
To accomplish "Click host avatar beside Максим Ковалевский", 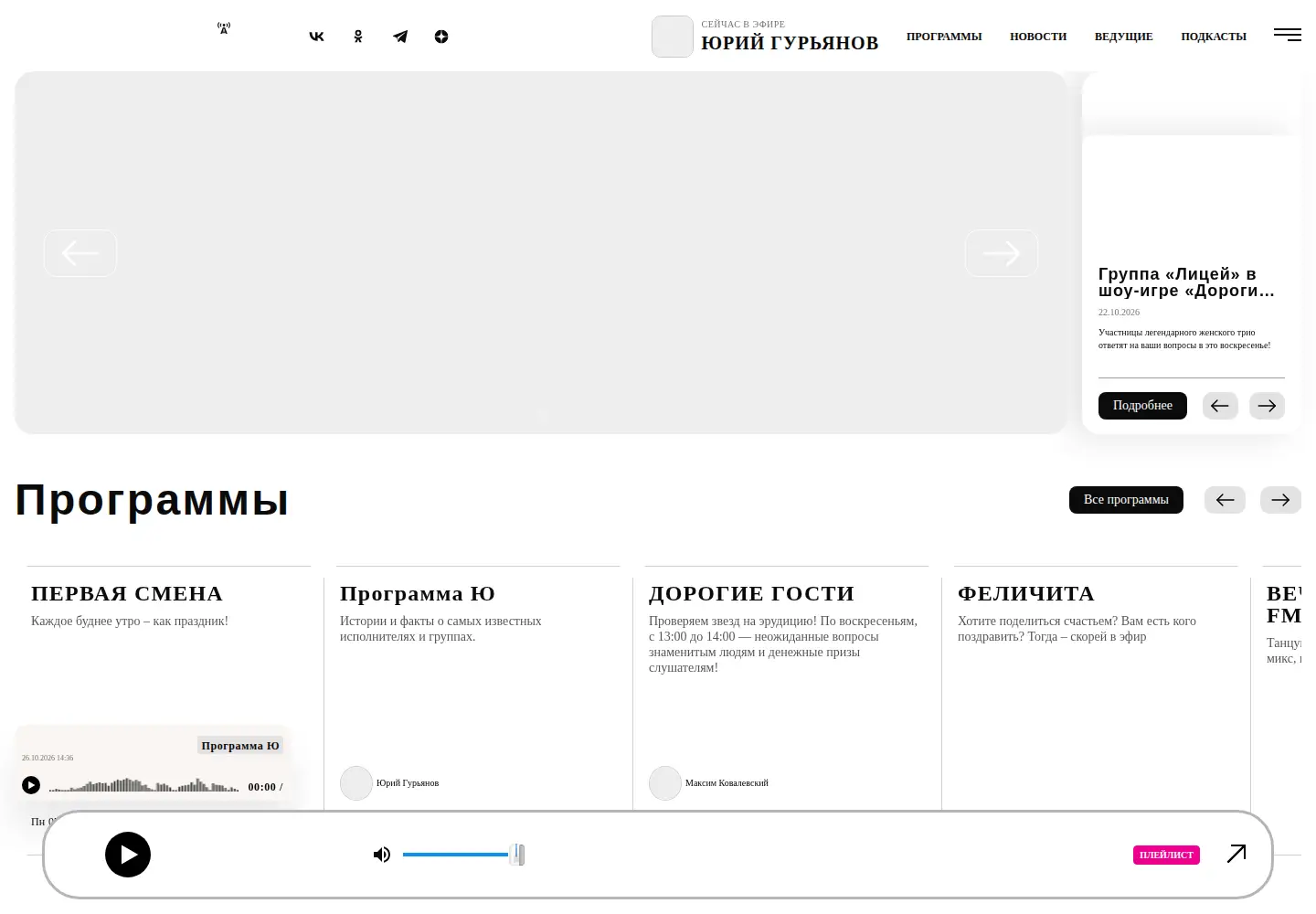I will point(665,783).
